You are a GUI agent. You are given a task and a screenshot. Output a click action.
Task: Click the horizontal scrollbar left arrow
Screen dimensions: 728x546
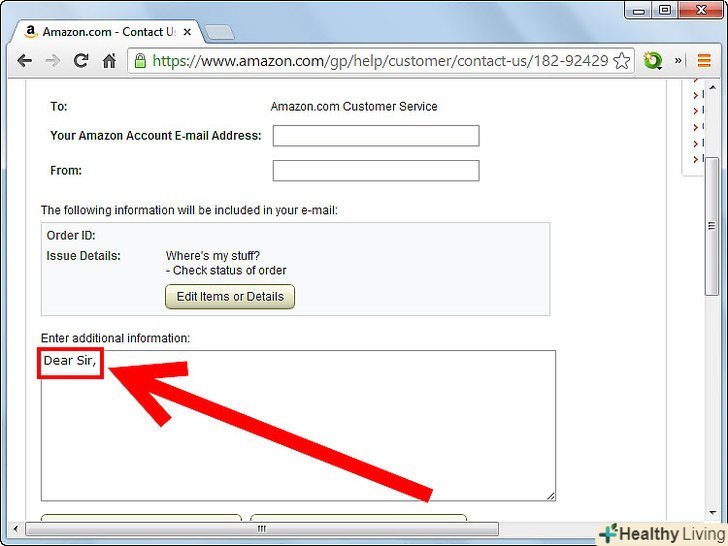coord(16,529)
